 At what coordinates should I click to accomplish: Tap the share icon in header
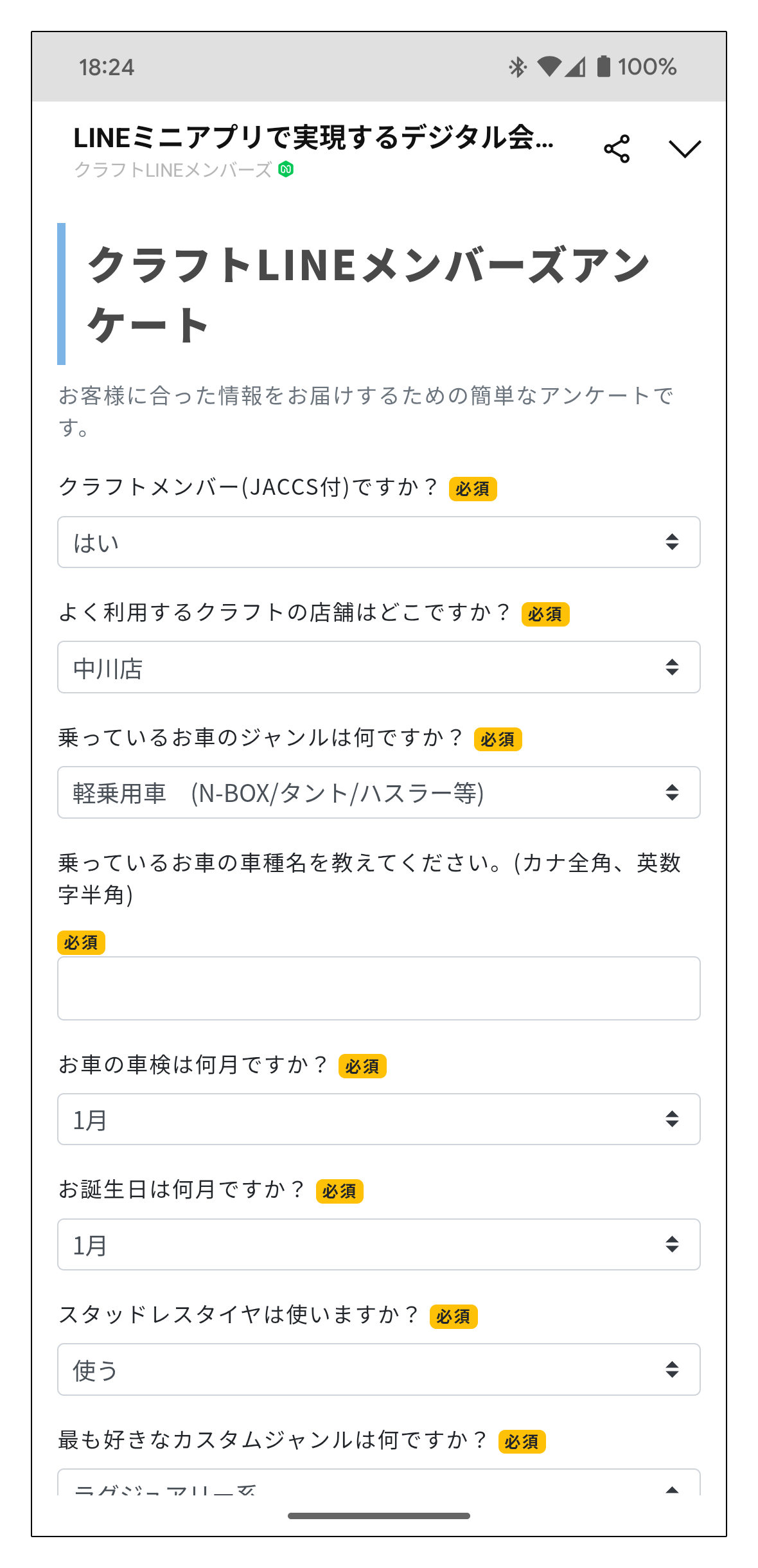coord(617,149)
